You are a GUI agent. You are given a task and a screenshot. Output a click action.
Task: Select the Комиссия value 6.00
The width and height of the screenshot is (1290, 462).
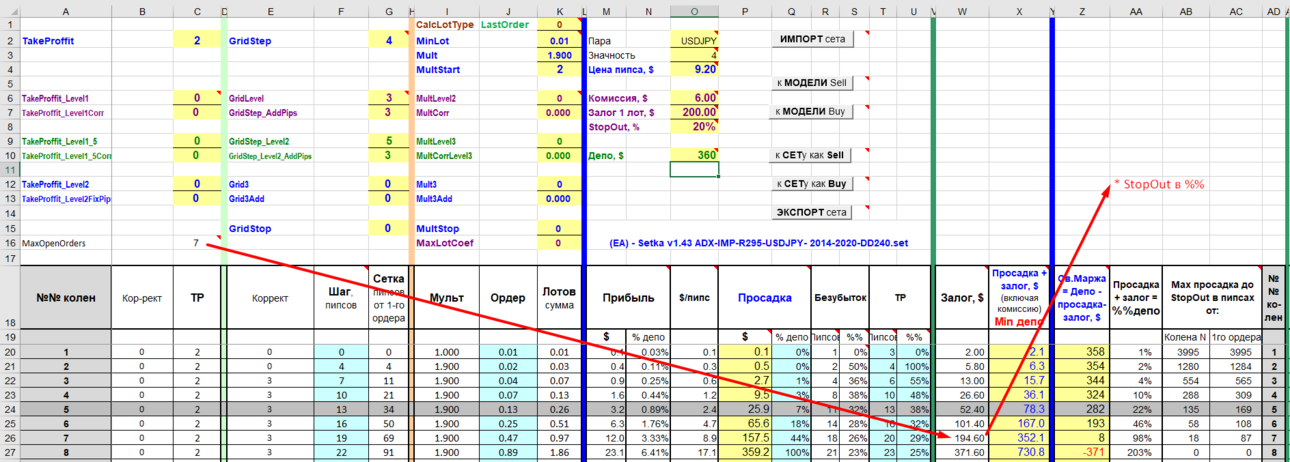[694, 98]
